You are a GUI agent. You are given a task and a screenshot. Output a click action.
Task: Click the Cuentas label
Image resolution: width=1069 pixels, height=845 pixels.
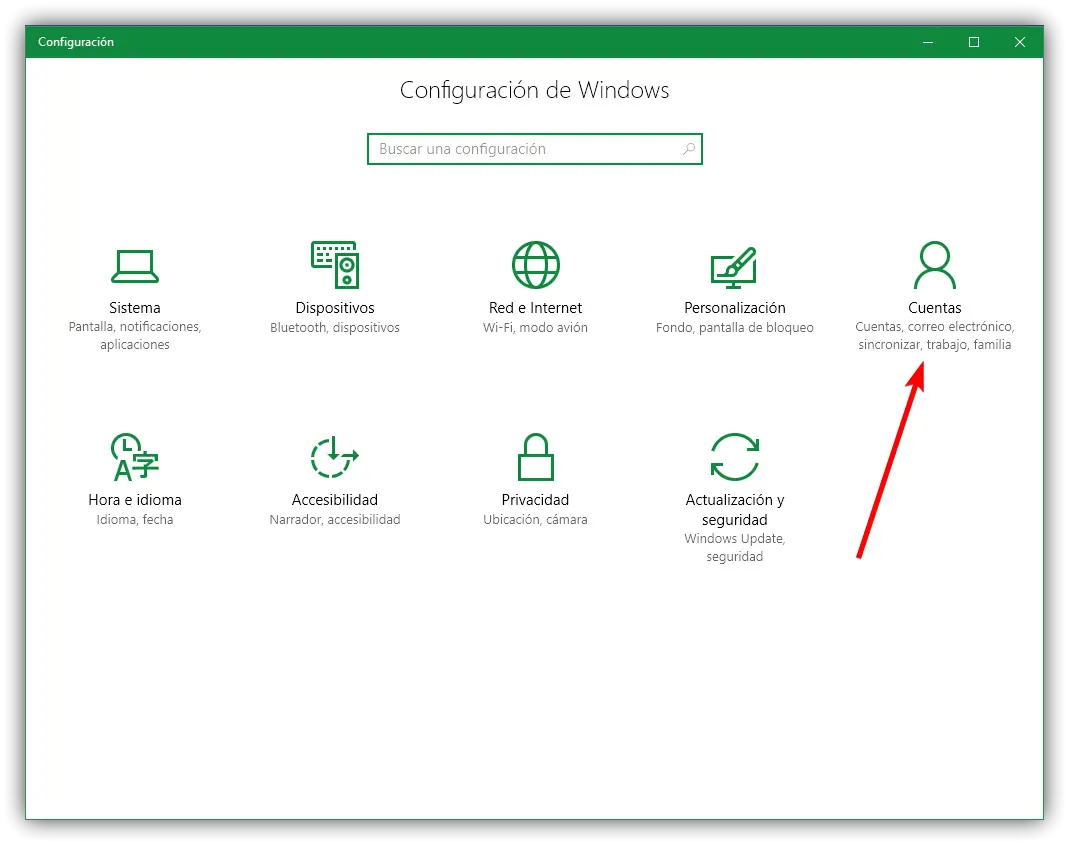coord(935,308)
